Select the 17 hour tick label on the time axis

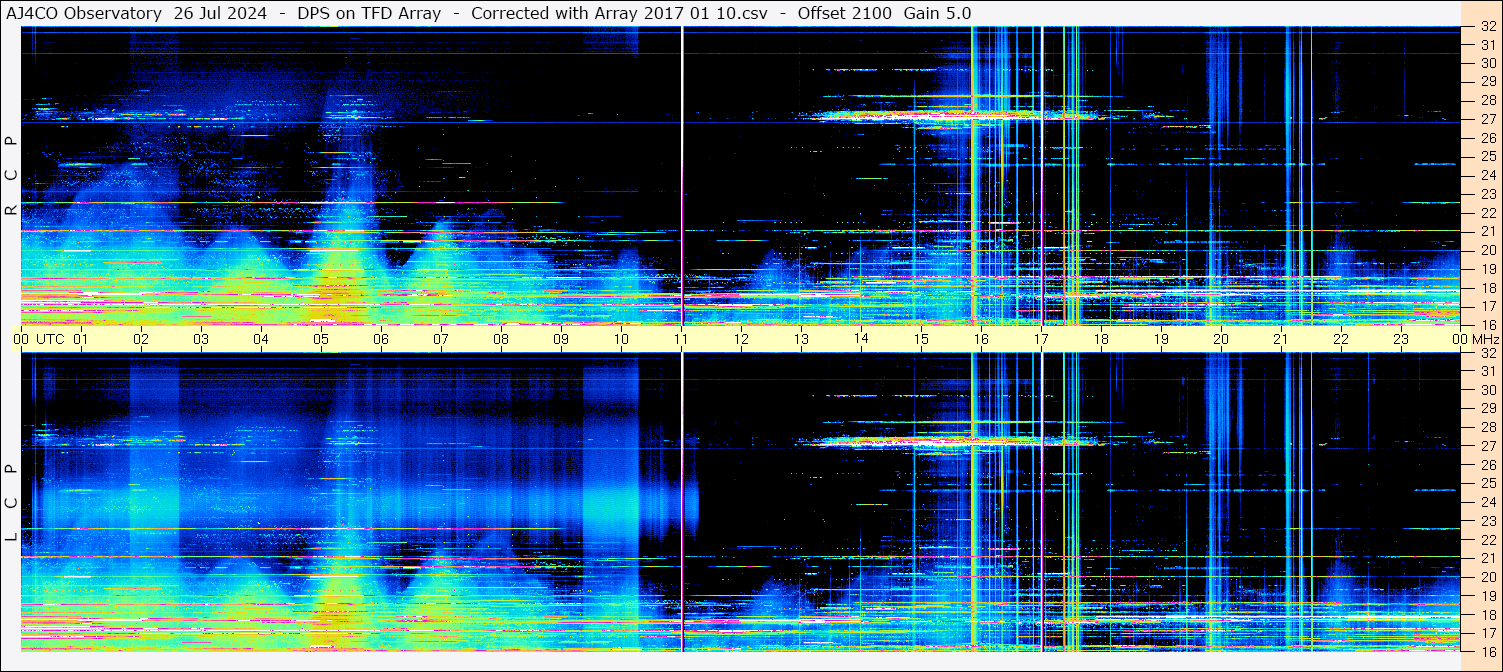[1041, 339]
